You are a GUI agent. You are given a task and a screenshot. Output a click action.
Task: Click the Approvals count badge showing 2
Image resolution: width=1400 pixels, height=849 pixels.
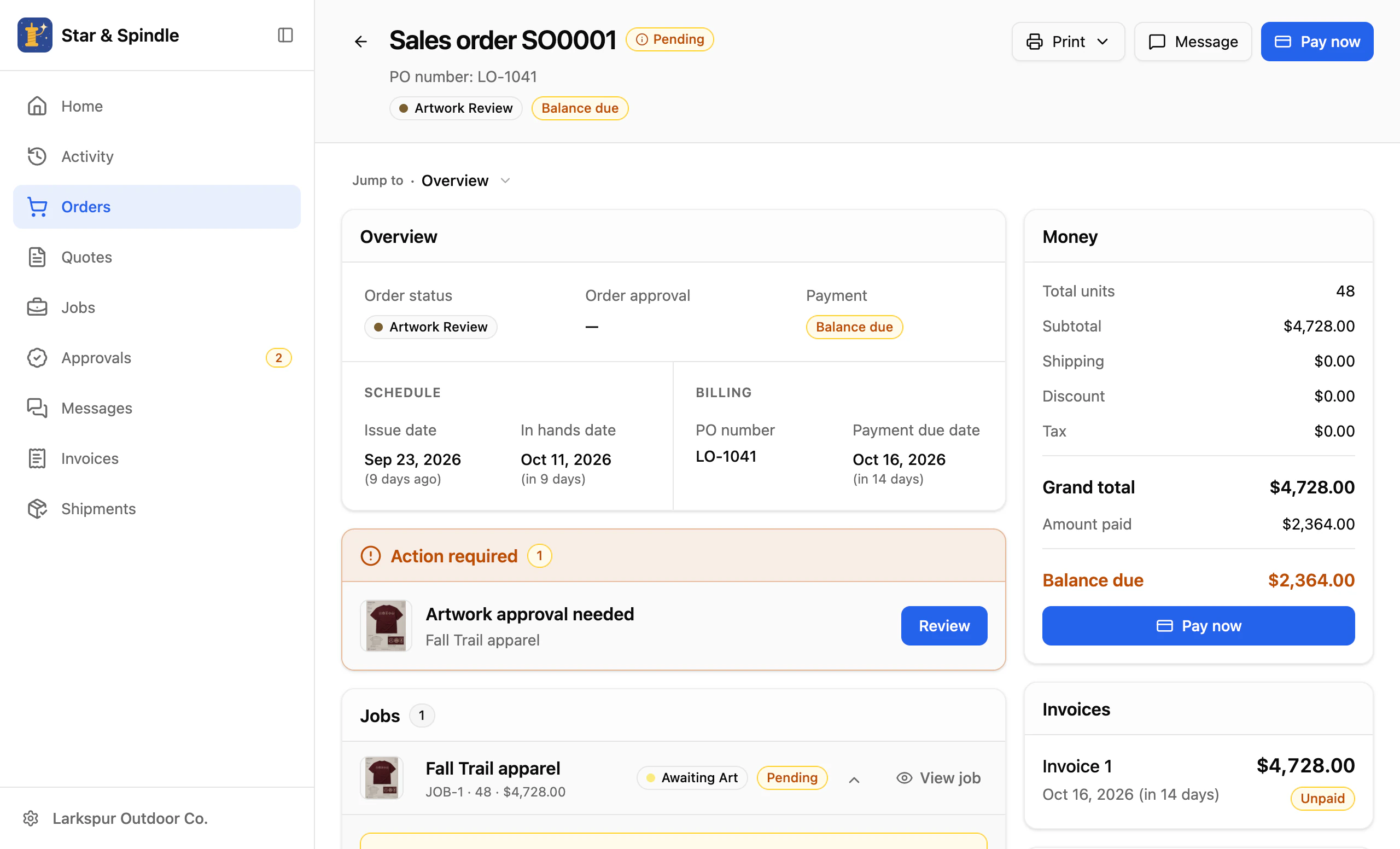(x=278, y=358)
